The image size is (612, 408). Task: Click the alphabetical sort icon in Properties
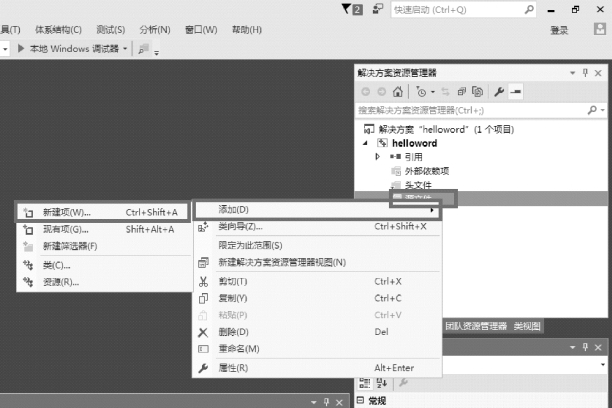[x=382, y=383]
